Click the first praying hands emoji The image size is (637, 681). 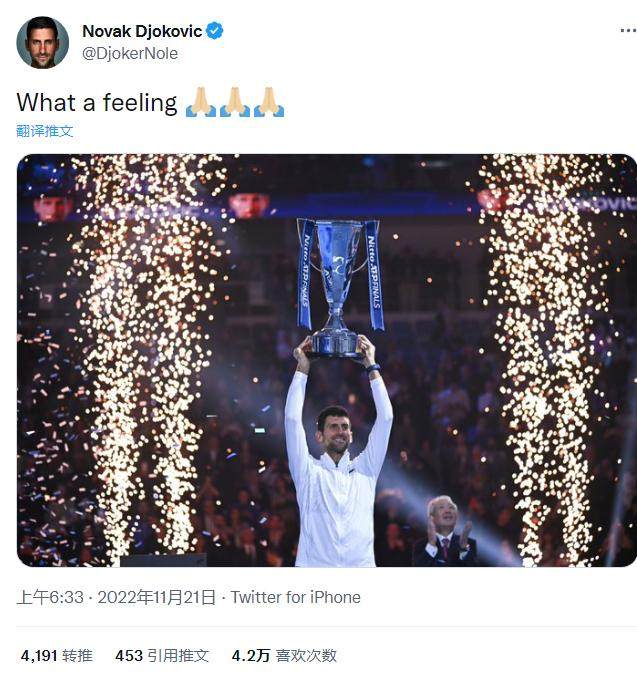200,102
